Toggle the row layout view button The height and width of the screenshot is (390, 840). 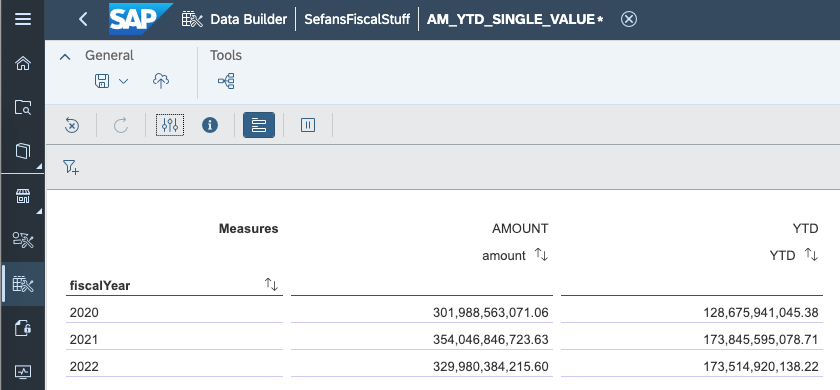coord(259,125)
